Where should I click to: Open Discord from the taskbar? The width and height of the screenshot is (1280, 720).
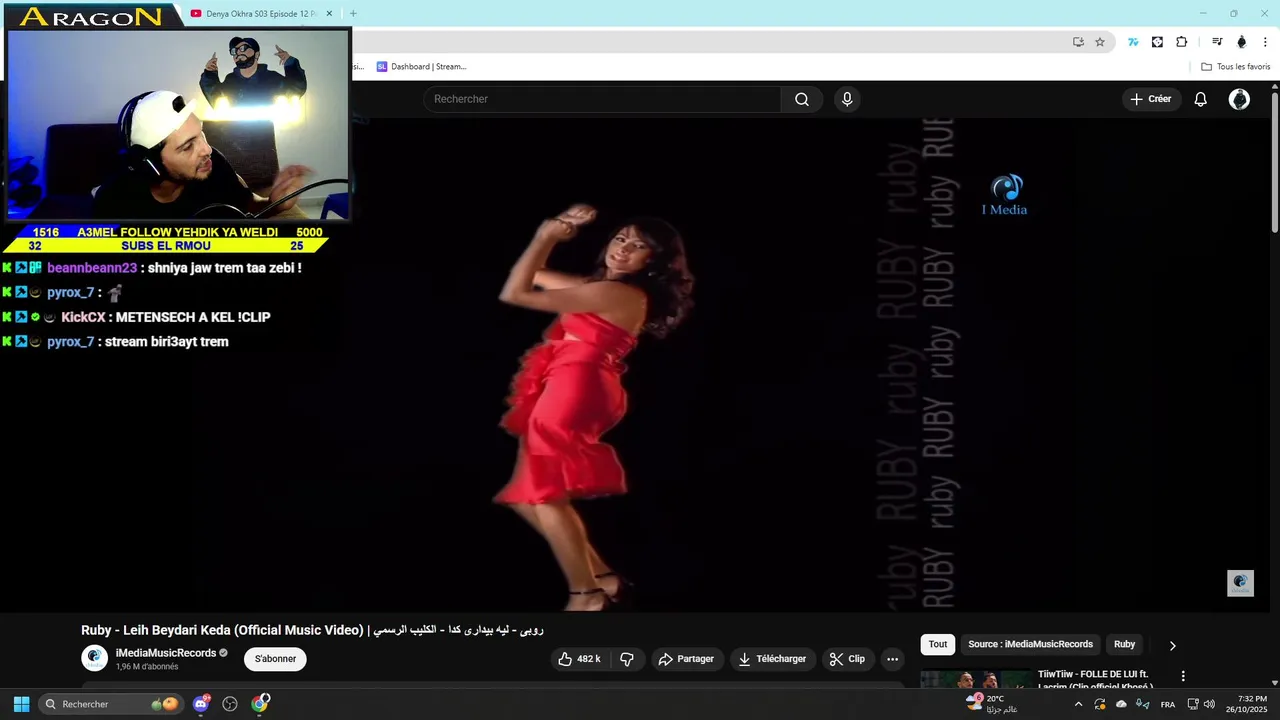201,704
